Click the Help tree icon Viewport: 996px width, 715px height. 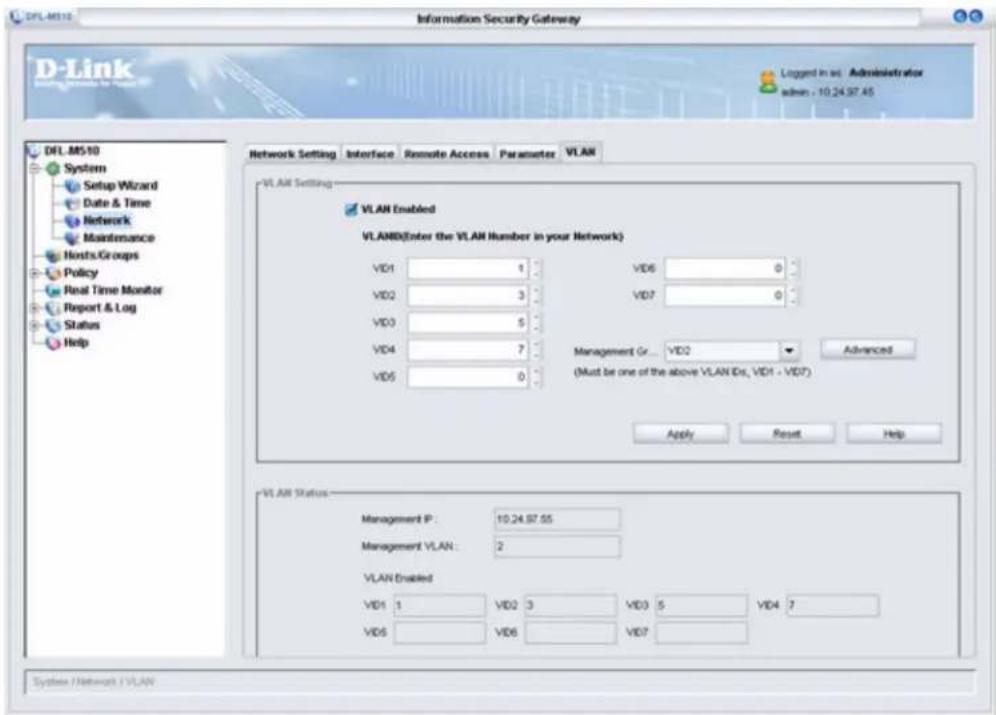click(53, 343)
